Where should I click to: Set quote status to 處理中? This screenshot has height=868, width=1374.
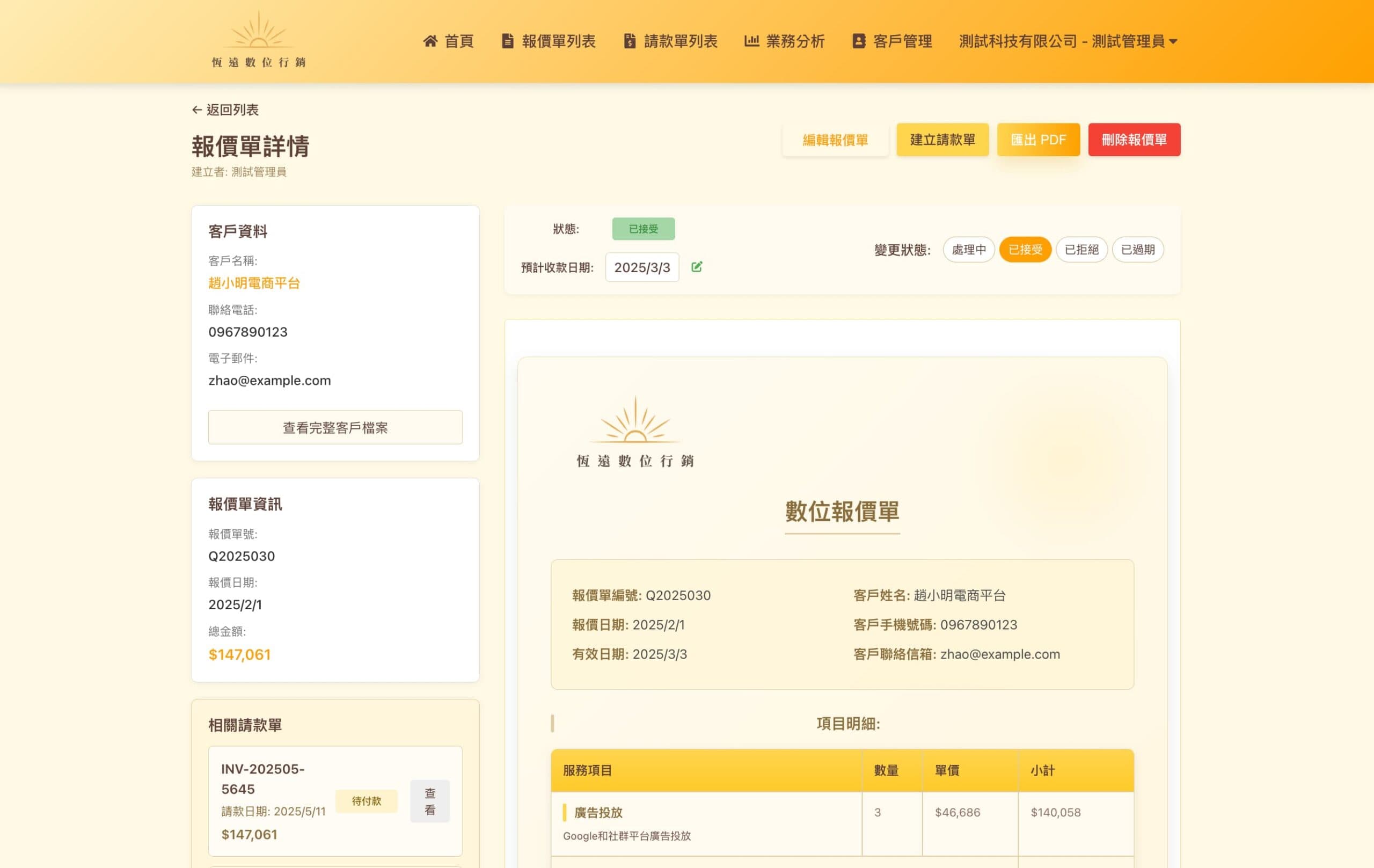click(968, 250)
